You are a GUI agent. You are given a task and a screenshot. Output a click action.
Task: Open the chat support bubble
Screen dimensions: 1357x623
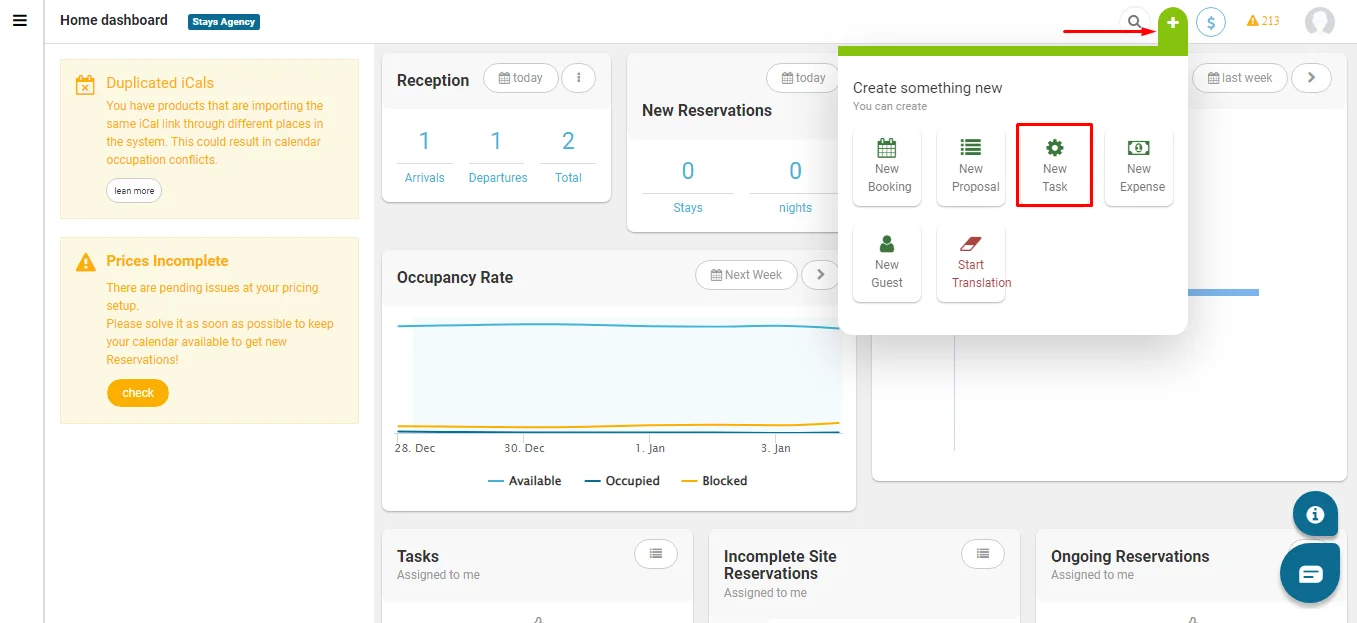pos(1310,574)
